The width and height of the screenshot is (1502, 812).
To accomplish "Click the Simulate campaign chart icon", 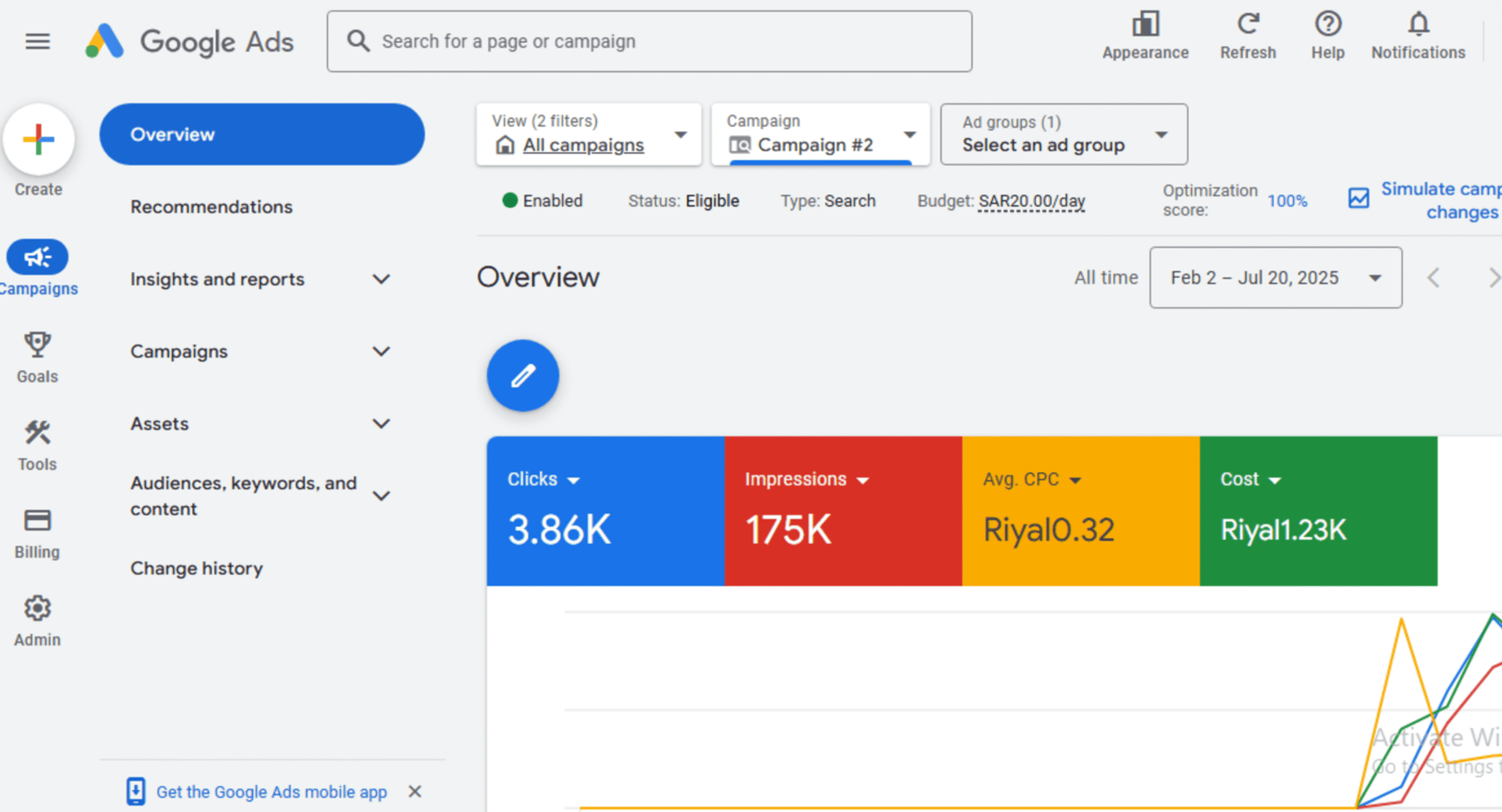I will [x=1359, y=198].
